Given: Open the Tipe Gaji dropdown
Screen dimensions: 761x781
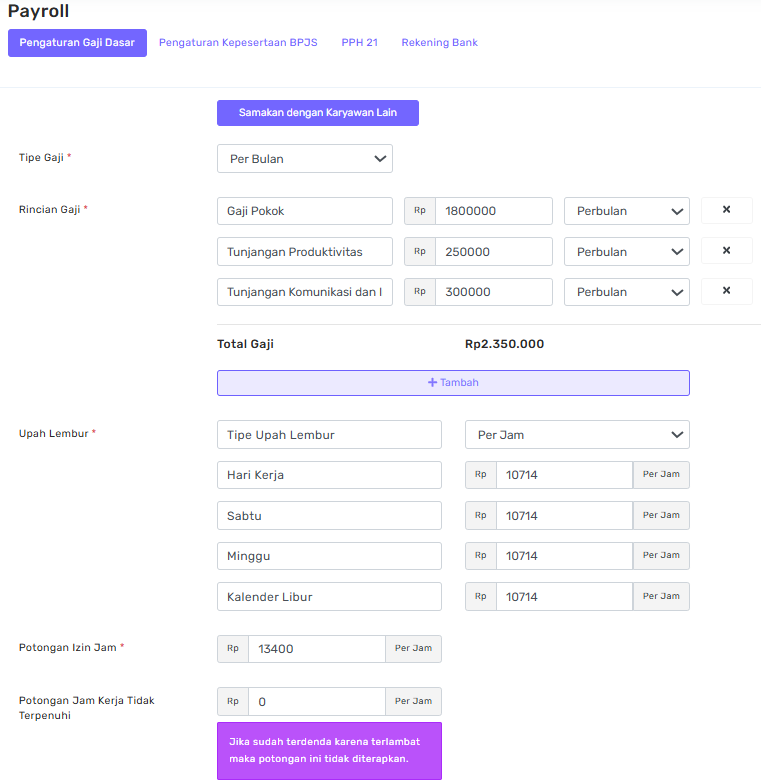Looking at the screenshot, I should pyautogui.click(x=304, y=159).
